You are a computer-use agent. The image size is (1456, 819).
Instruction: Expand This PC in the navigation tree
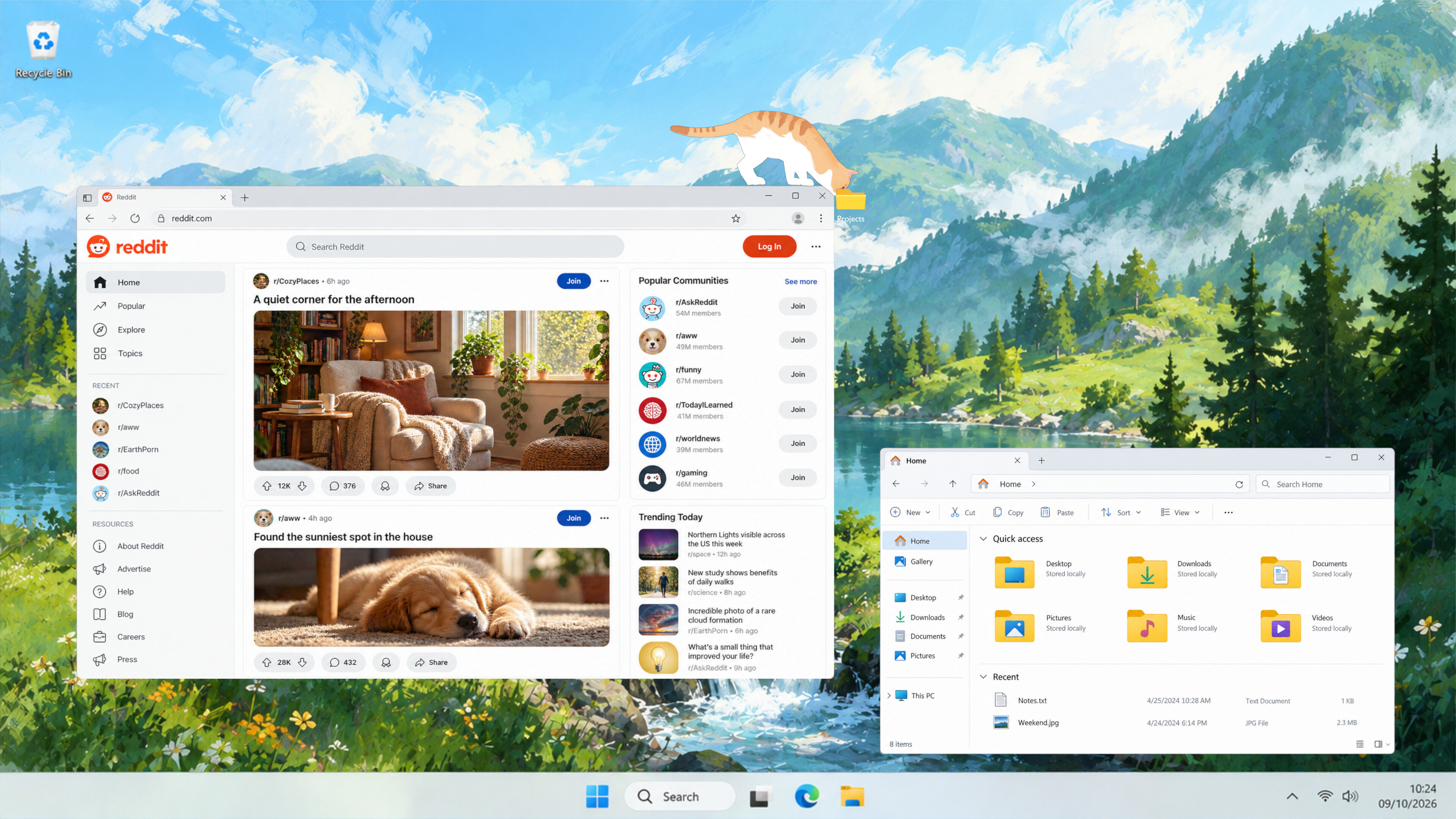pyautogui.click(x=889, y=696)
